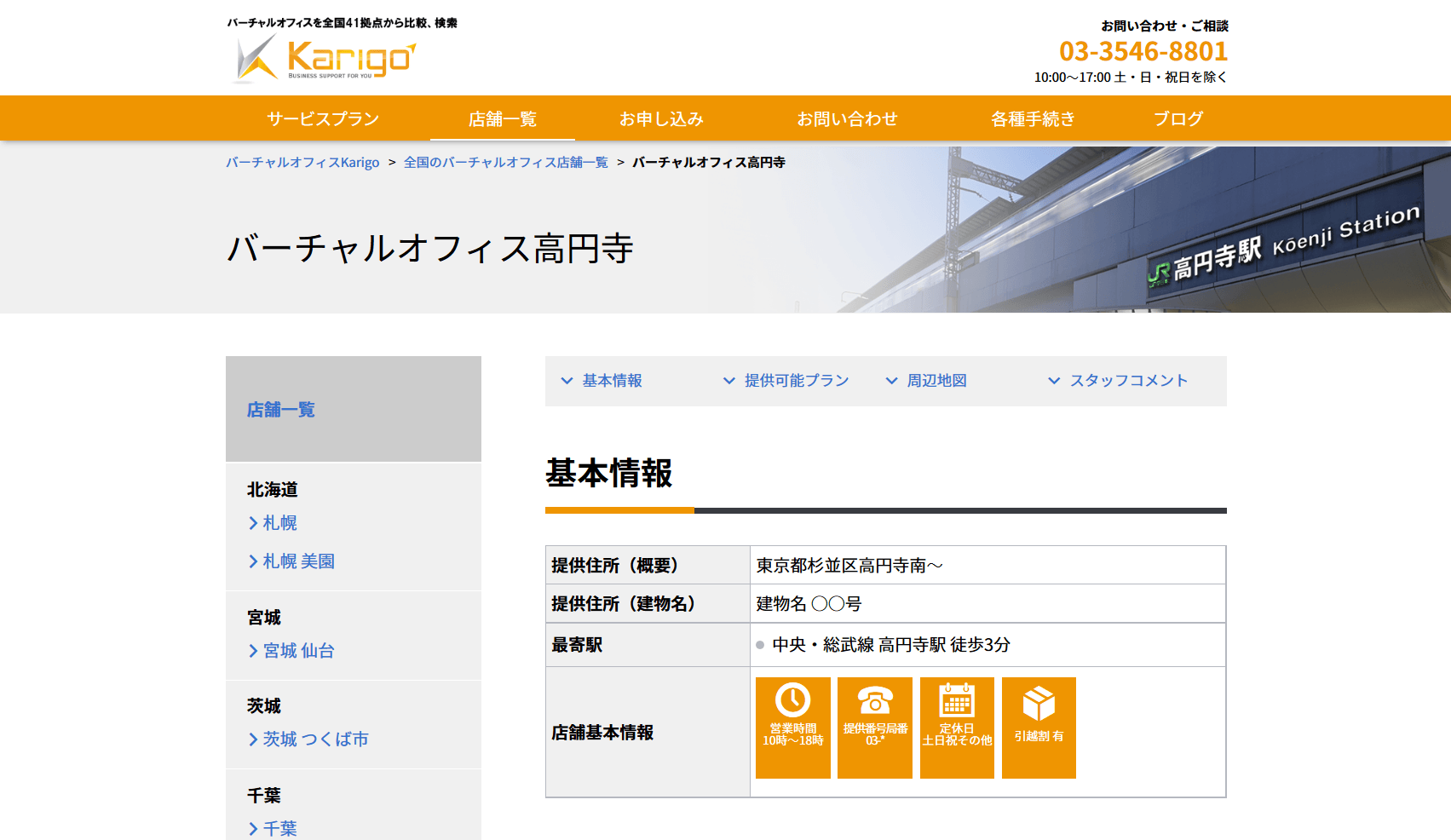Open the サービスプラン menu item
This screenshot has width=1451, height=840.
[323, 118]
